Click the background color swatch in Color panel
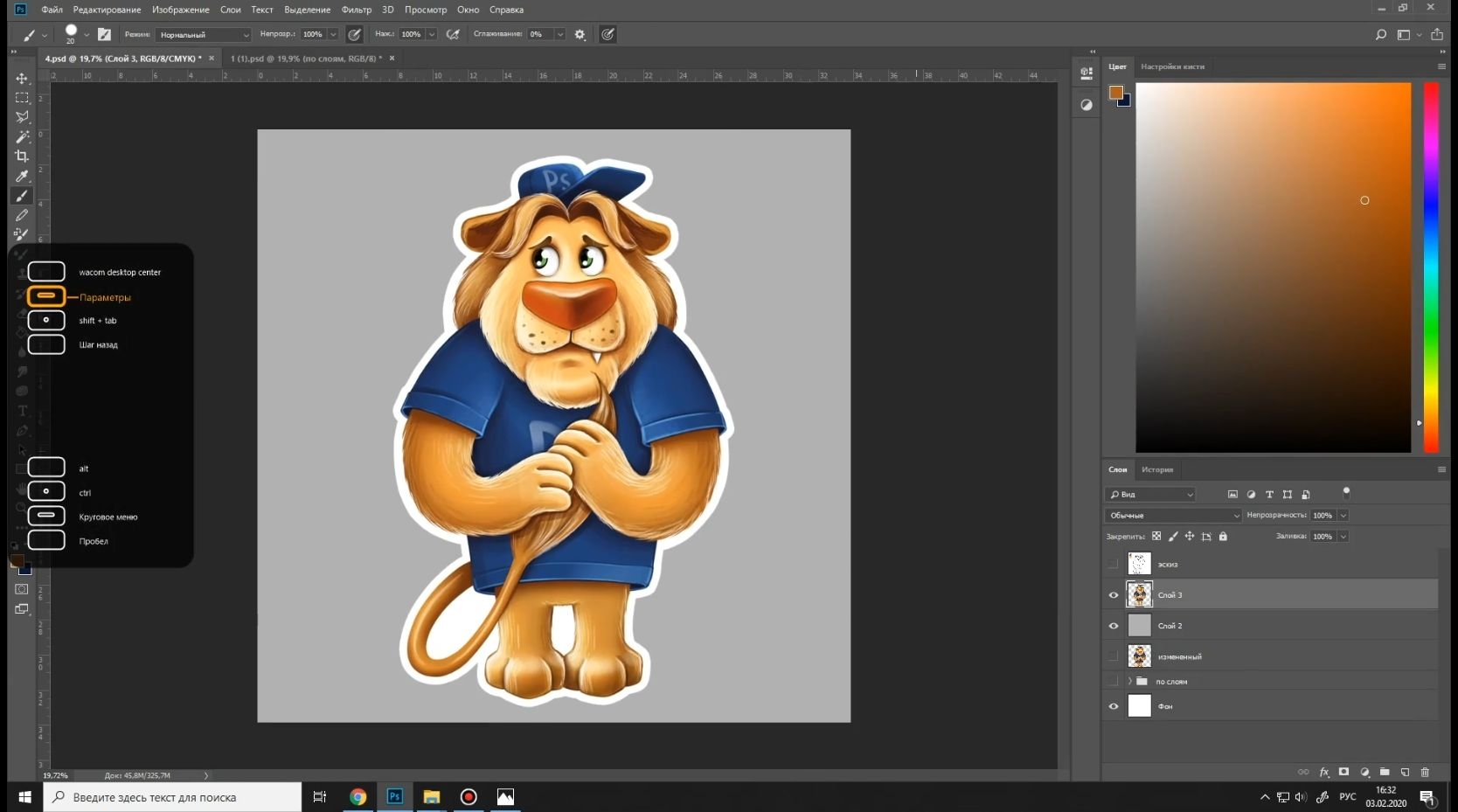This screenshot has height=812, width=1458. [x=1125, y=101]
